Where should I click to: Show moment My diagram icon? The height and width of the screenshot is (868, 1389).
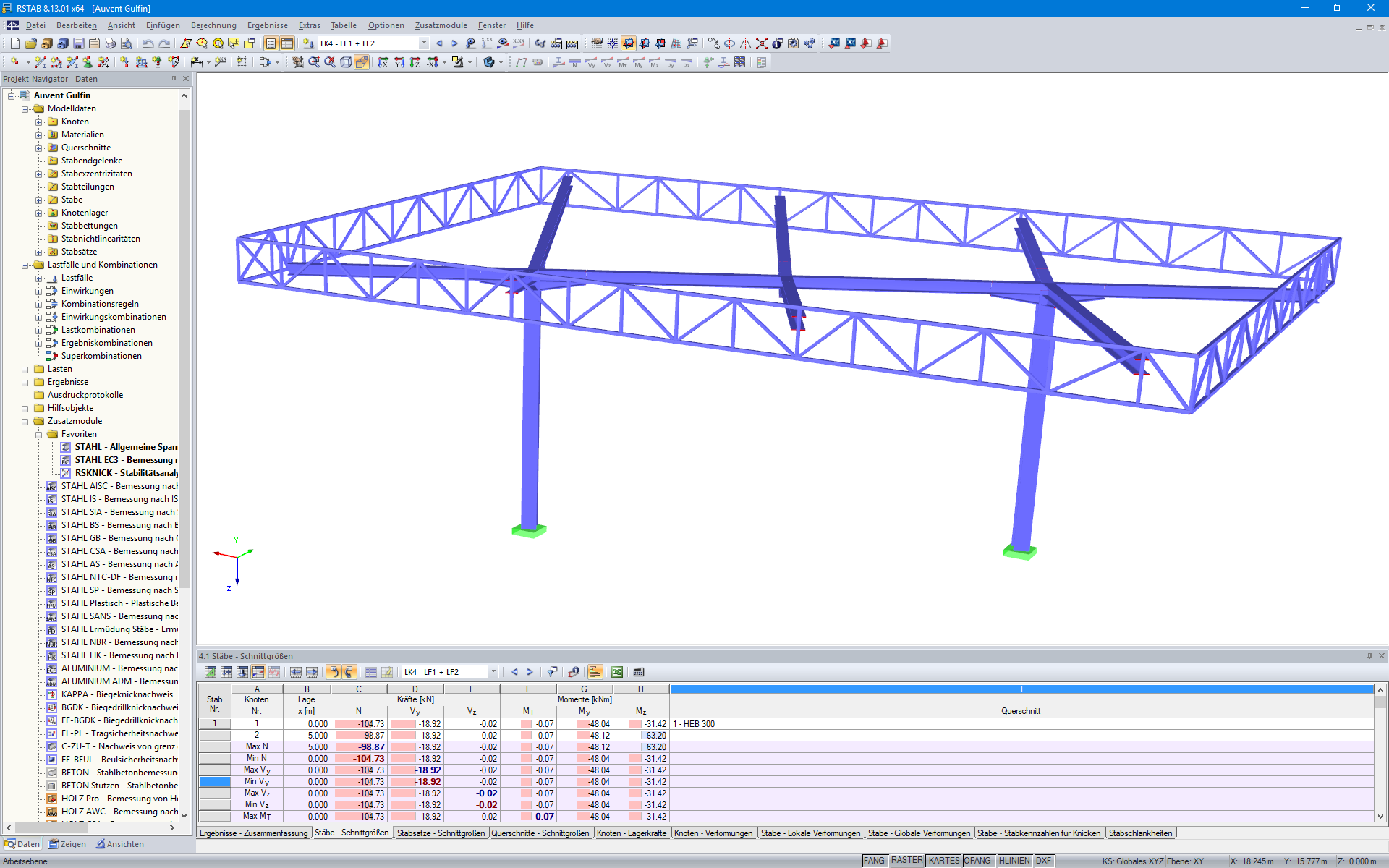tap(639, 63)
